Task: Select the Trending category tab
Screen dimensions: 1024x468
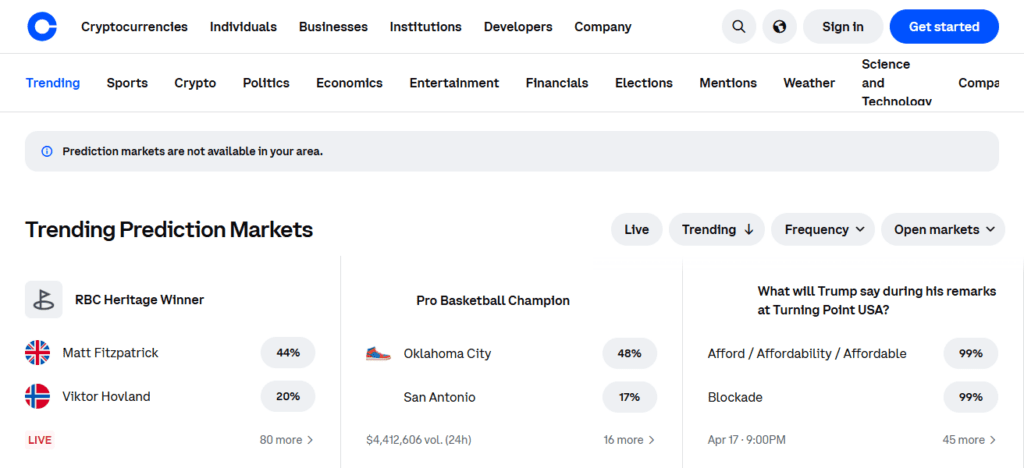Action: 53,83
